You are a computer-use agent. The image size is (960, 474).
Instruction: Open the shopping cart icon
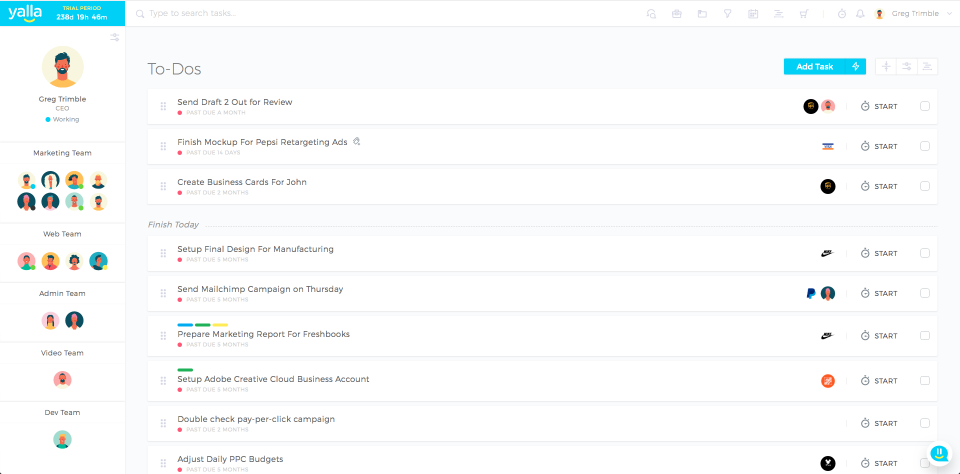(804, 14)
